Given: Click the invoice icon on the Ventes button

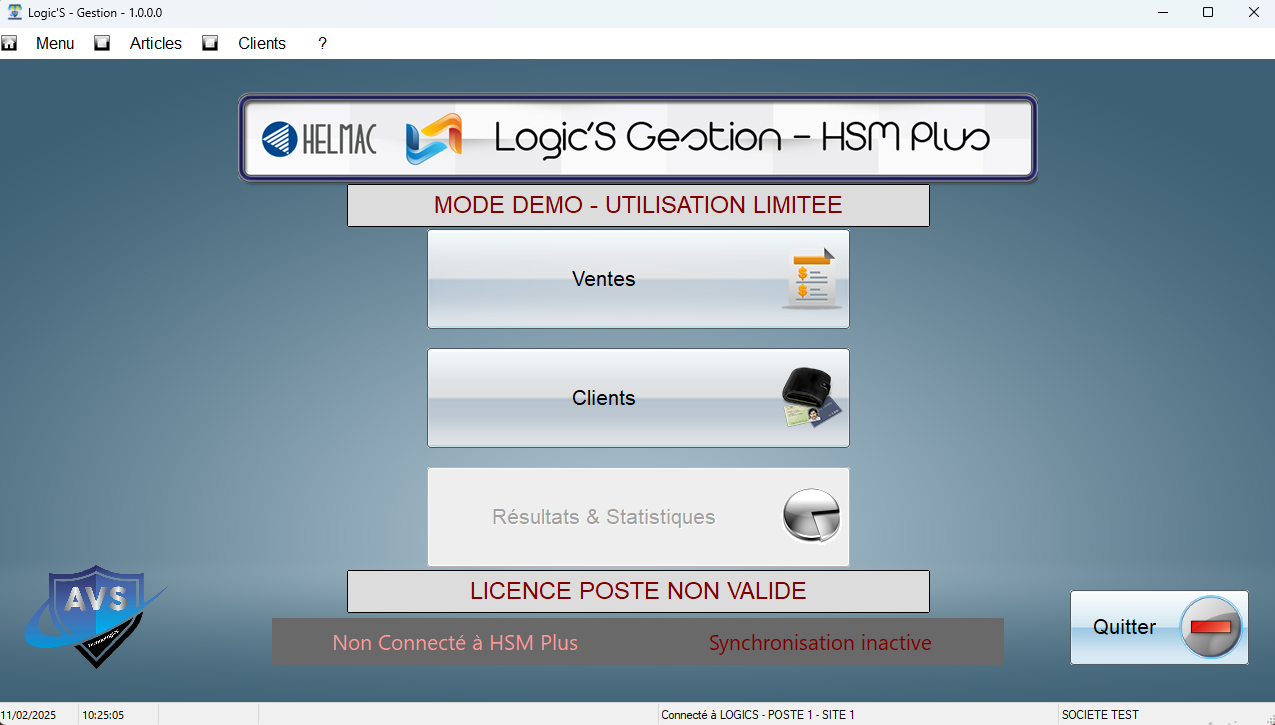Looking at the screenshot, I should pyautogui.click(x=811, y=279).
